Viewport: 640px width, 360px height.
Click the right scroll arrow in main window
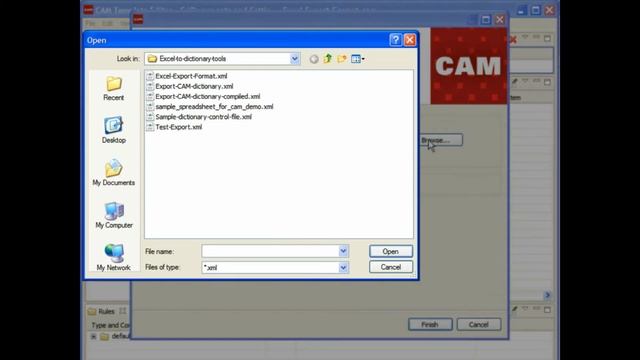547,295
